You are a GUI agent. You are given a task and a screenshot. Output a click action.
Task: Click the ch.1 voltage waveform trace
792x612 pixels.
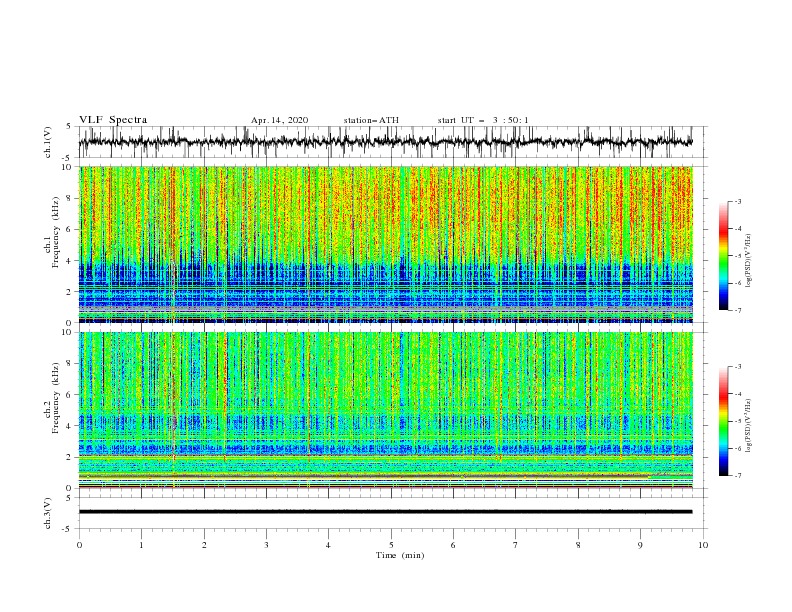[x=385, y=142]
